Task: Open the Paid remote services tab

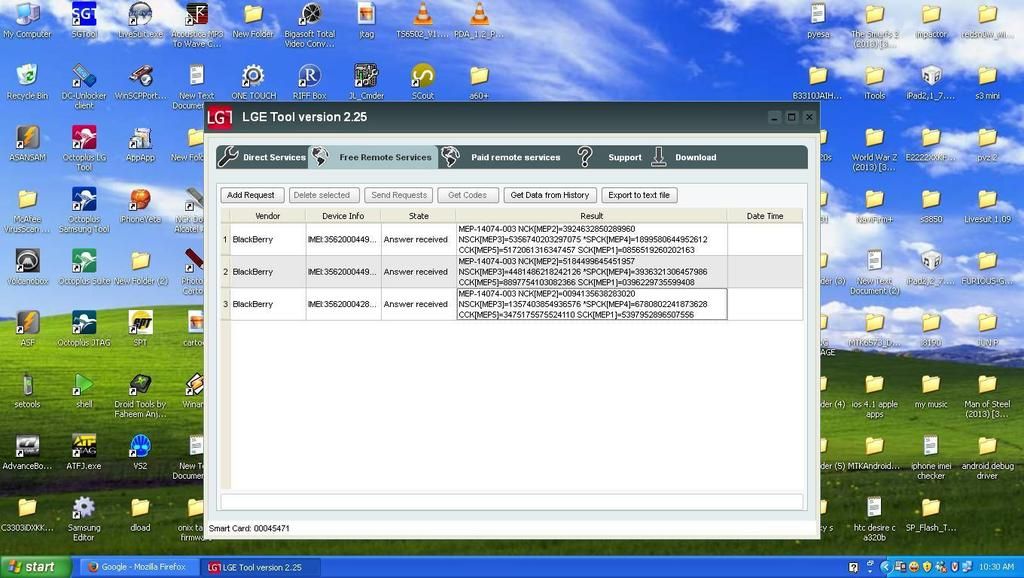Action: click(x=502, y=157)
